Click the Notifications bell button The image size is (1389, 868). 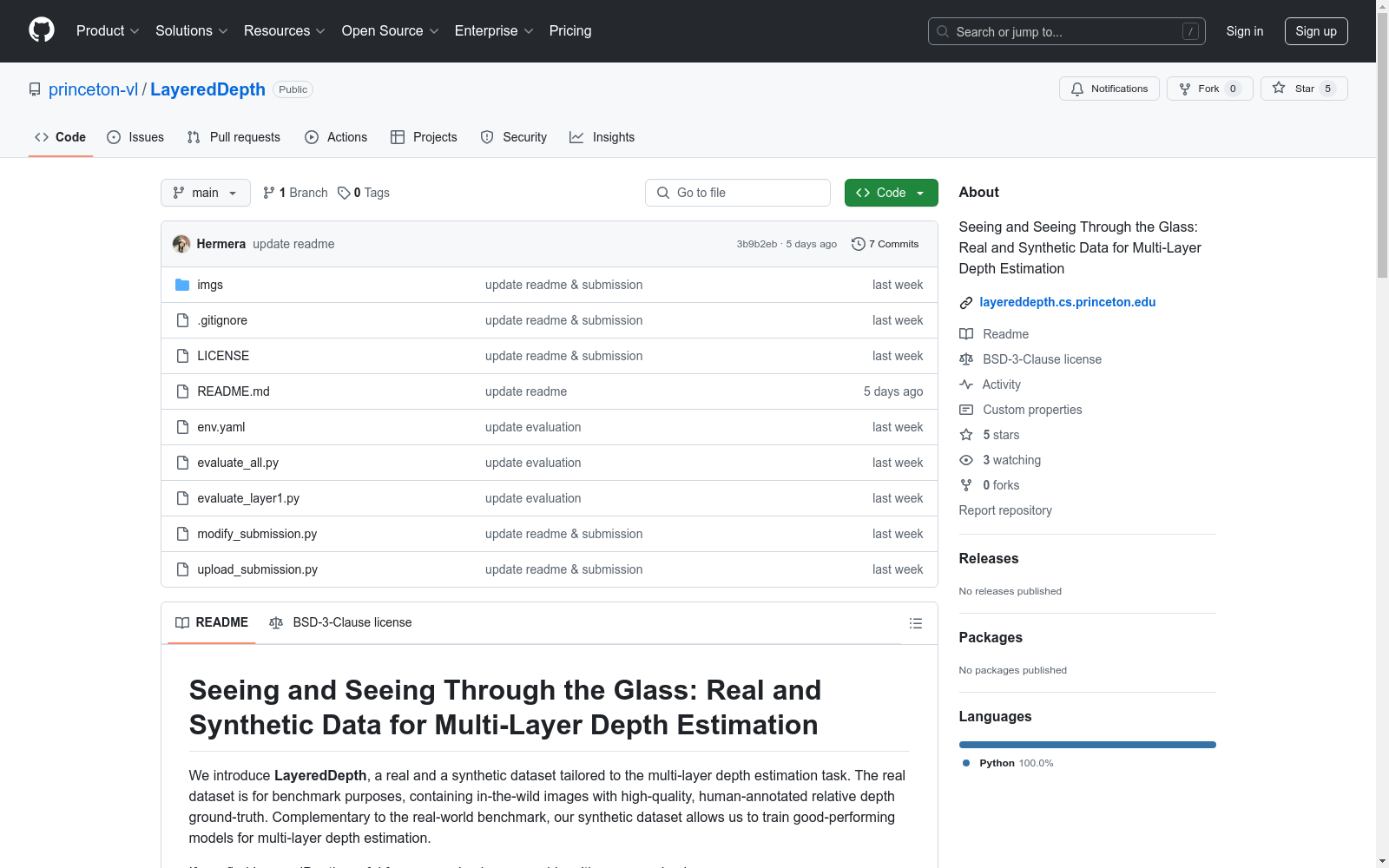point(1109,89)
